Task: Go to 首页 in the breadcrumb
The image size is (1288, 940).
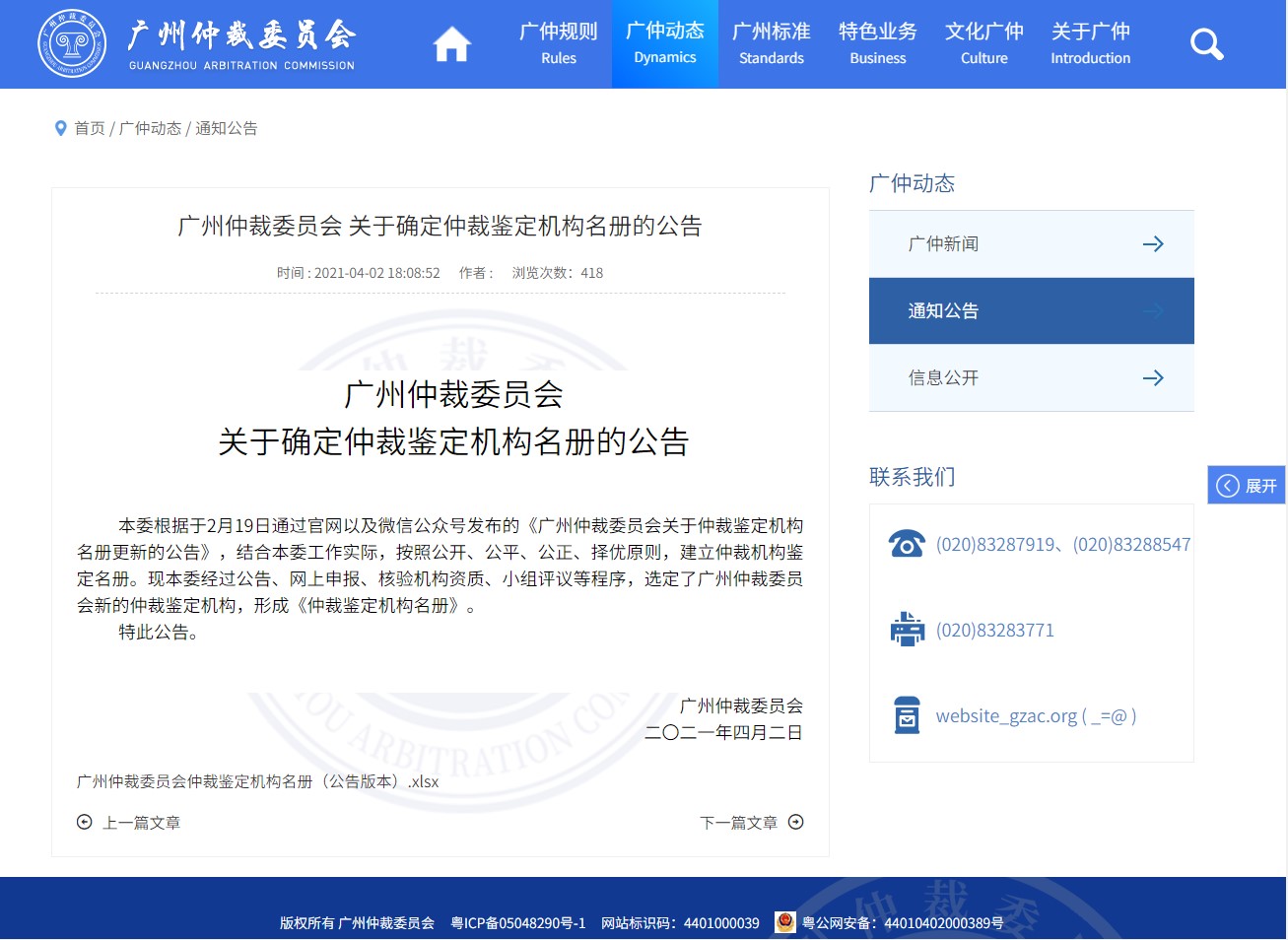Action: (90, 128)
